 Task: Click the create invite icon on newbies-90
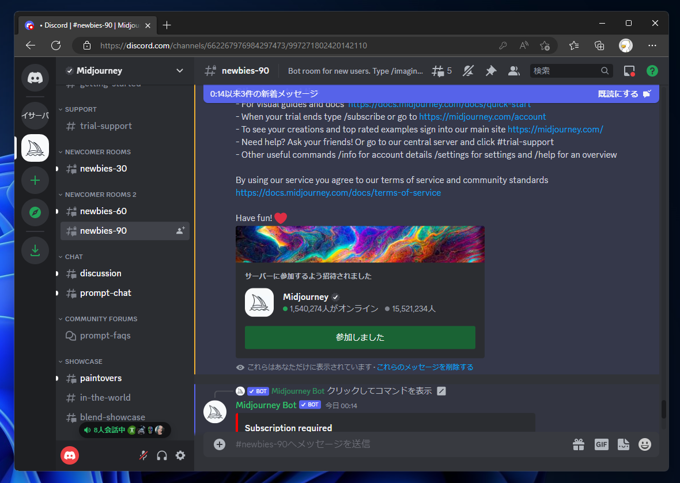180,231
